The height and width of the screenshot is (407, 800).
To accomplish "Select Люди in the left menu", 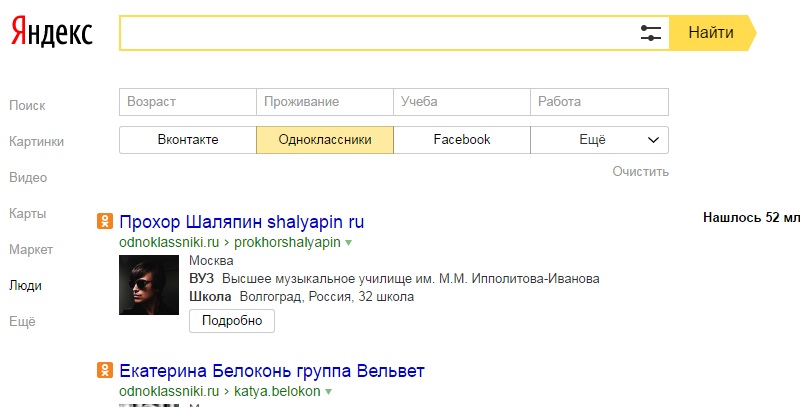I will tap(26, 286).
